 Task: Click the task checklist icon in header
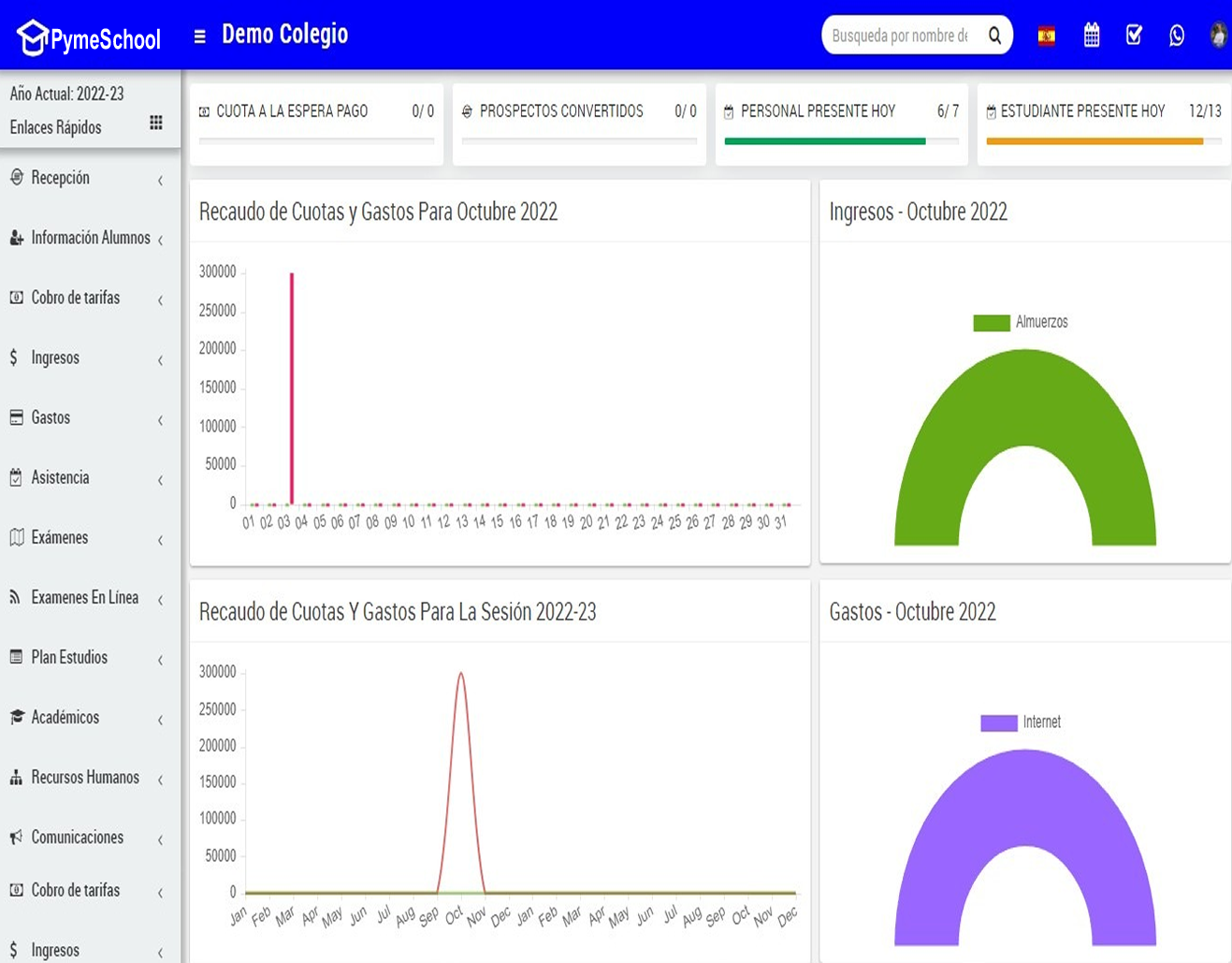coord(1134,36)
